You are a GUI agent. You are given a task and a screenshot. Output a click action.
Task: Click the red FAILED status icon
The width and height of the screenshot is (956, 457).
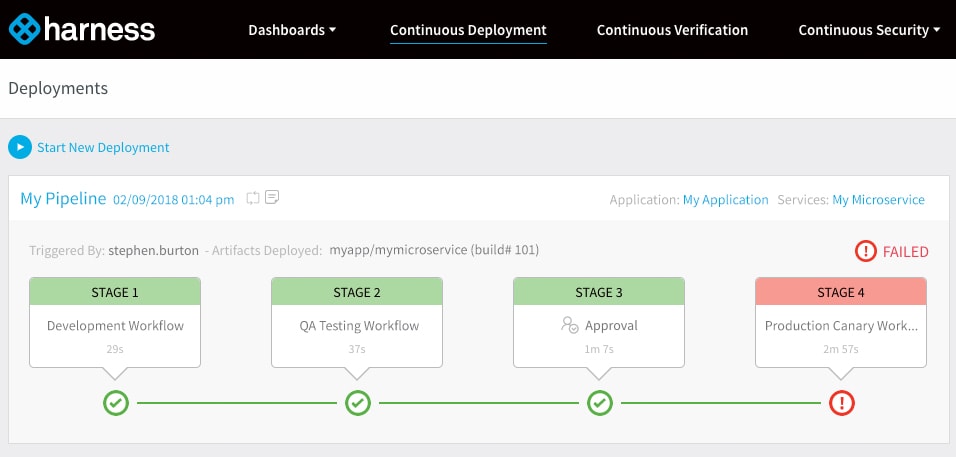coord(865,251)
